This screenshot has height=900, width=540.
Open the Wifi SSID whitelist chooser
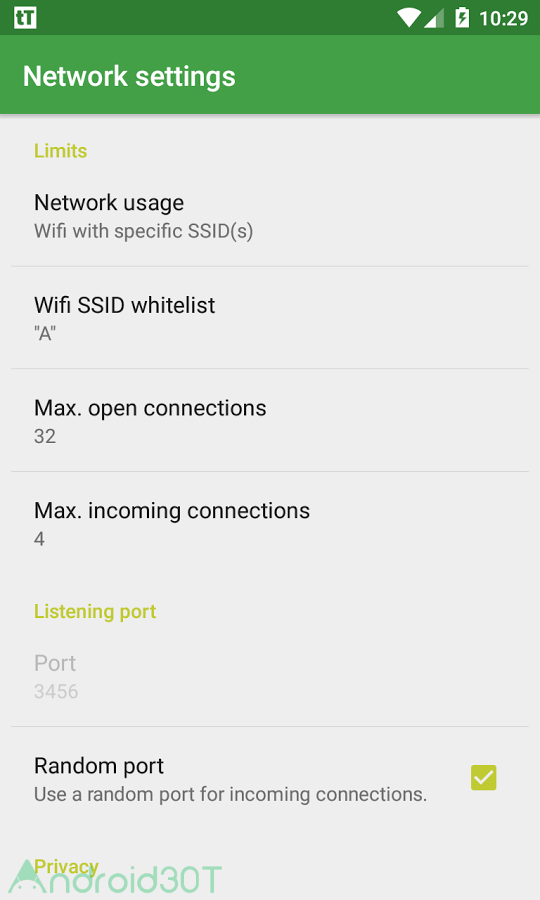coord(270,318)
